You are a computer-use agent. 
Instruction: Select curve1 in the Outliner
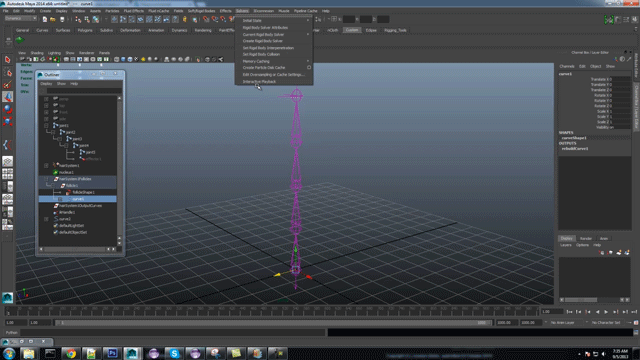click(x=78, y=199)
